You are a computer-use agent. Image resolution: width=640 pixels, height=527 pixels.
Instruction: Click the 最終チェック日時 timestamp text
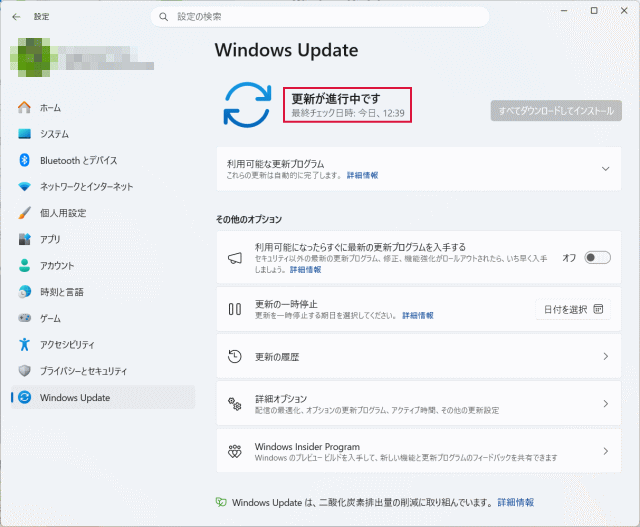(348, 113)
